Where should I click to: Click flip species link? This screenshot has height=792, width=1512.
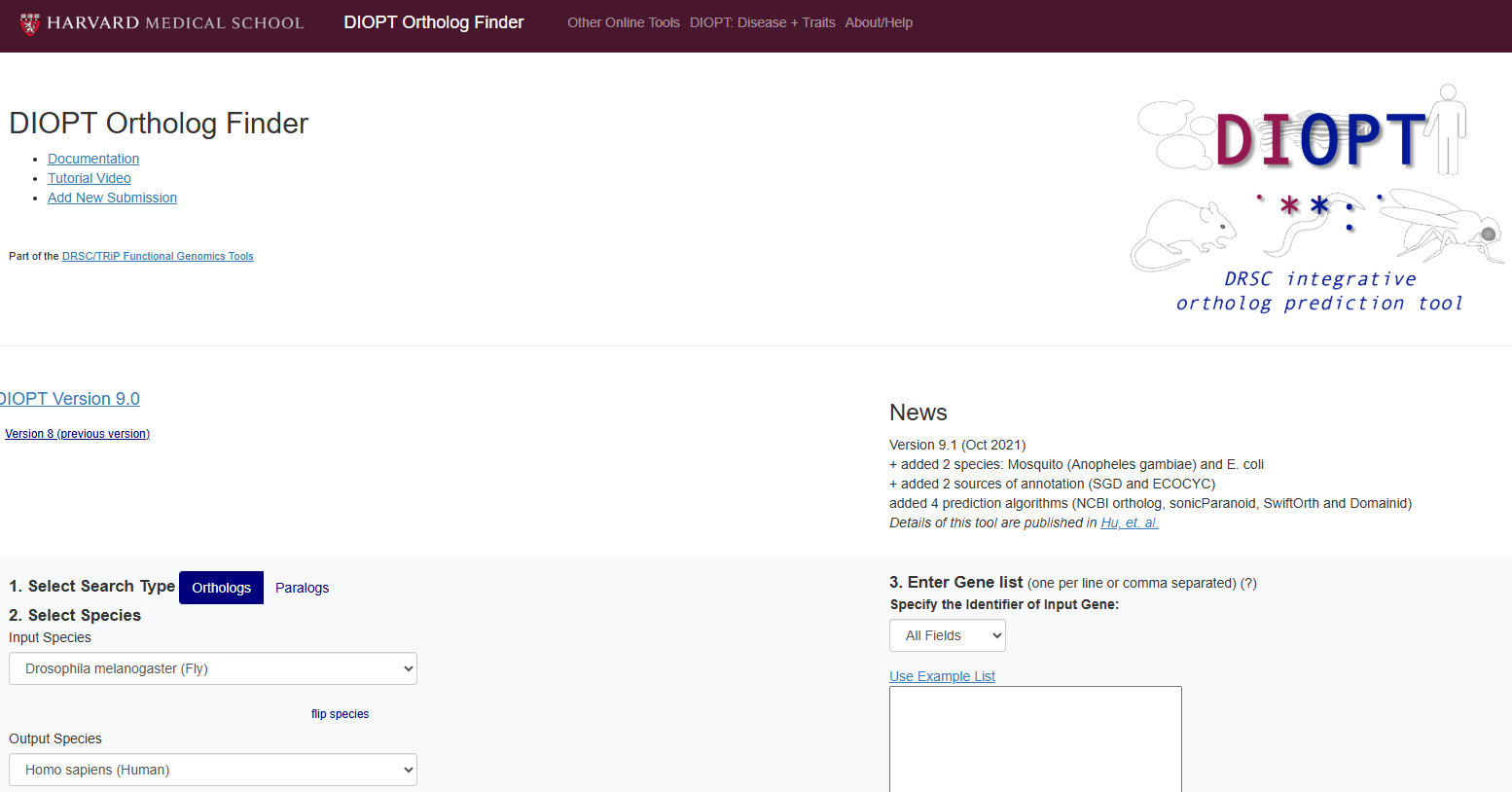click(x=340, y=714)
